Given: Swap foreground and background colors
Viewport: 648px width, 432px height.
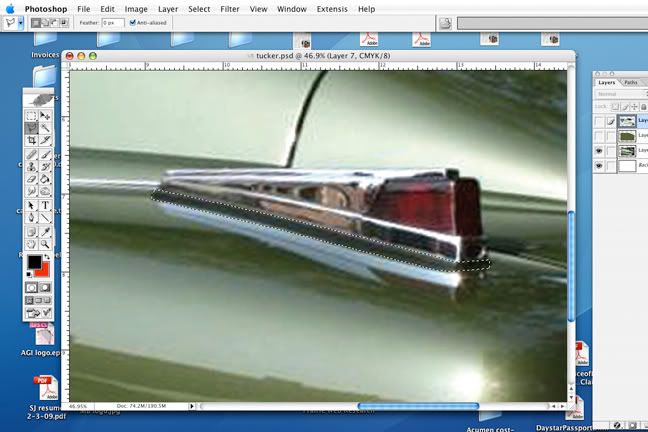Looking at the screenshot, I should pyautogui.click(x=47, y=258).
